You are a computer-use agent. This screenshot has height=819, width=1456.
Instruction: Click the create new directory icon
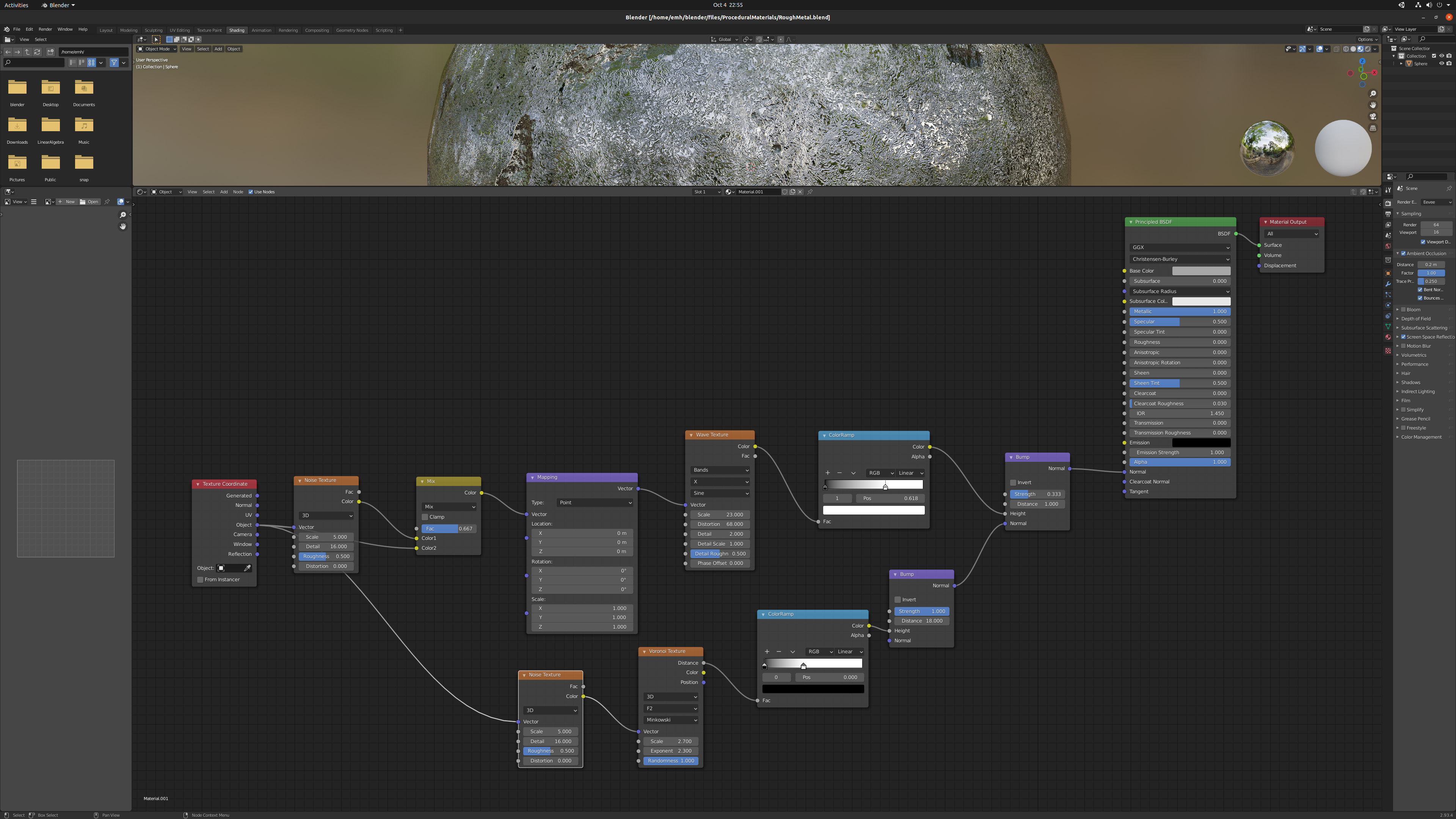50,52
